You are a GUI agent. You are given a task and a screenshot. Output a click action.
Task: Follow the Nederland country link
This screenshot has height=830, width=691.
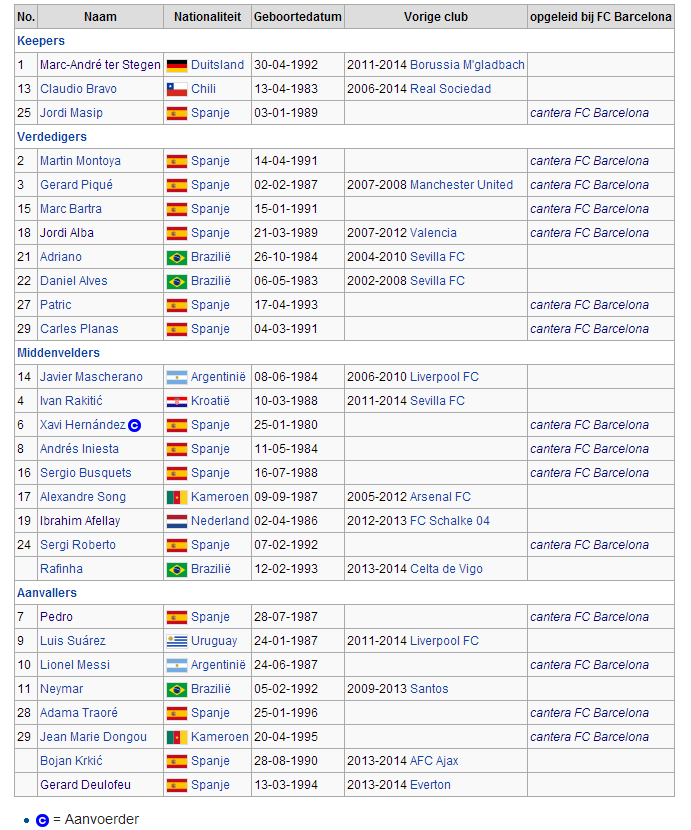click(x=220, y=521)
